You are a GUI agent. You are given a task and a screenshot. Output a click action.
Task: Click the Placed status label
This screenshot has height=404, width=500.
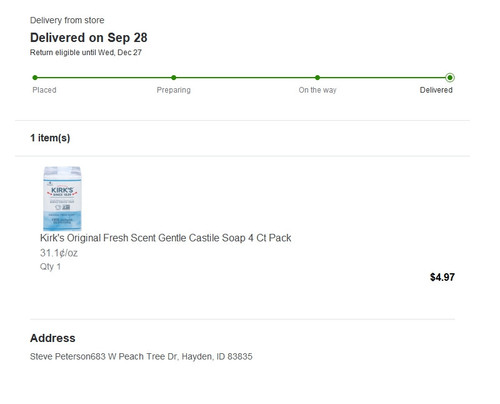(44, 90)
